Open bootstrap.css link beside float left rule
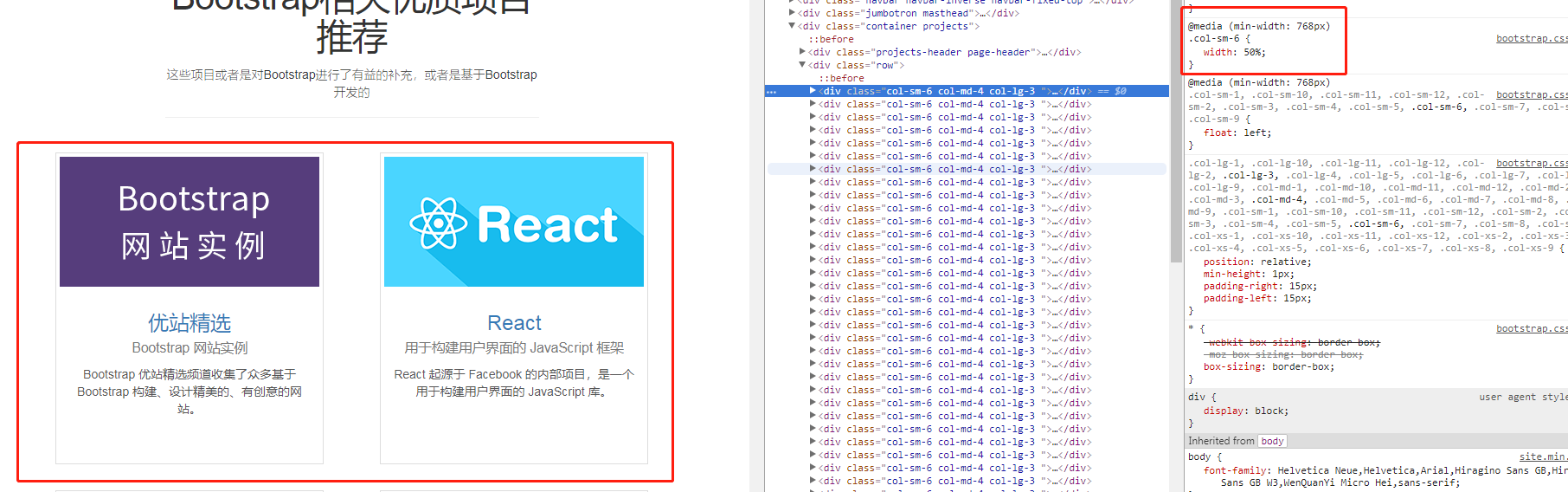1568x492 pixels. 1532,94
